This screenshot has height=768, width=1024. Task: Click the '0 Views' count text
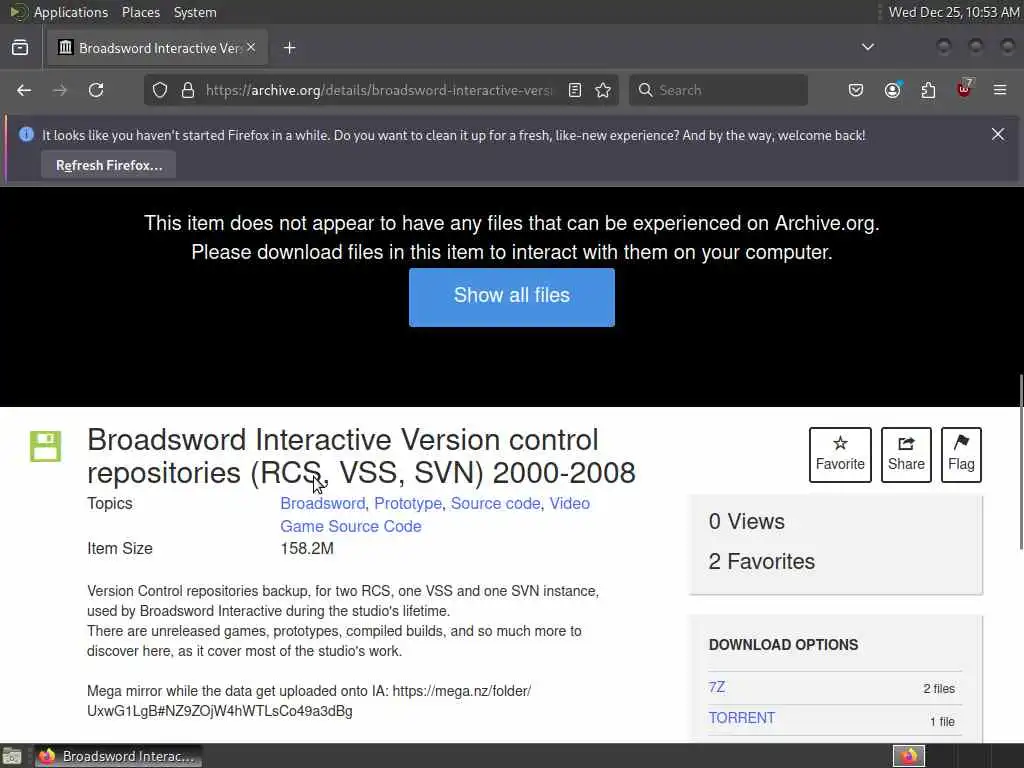tap(746, 522)
